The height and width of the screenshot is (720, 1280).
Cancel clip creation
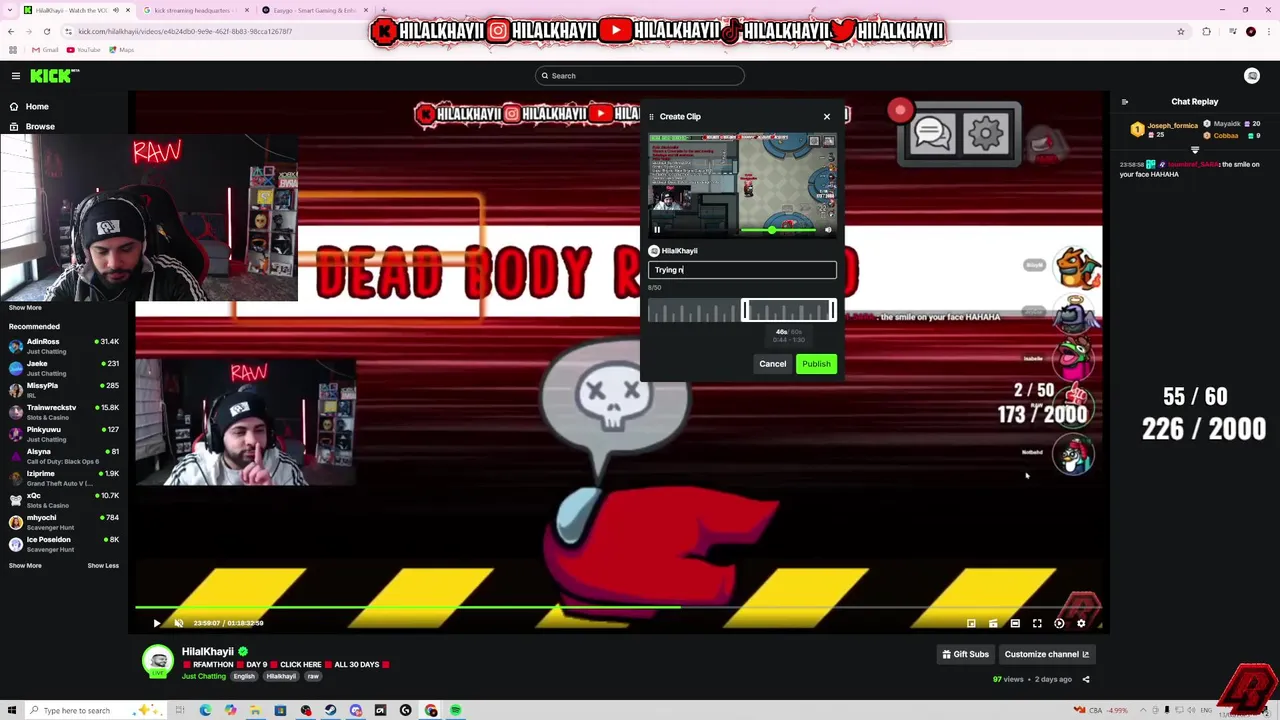tap(772, 364)
